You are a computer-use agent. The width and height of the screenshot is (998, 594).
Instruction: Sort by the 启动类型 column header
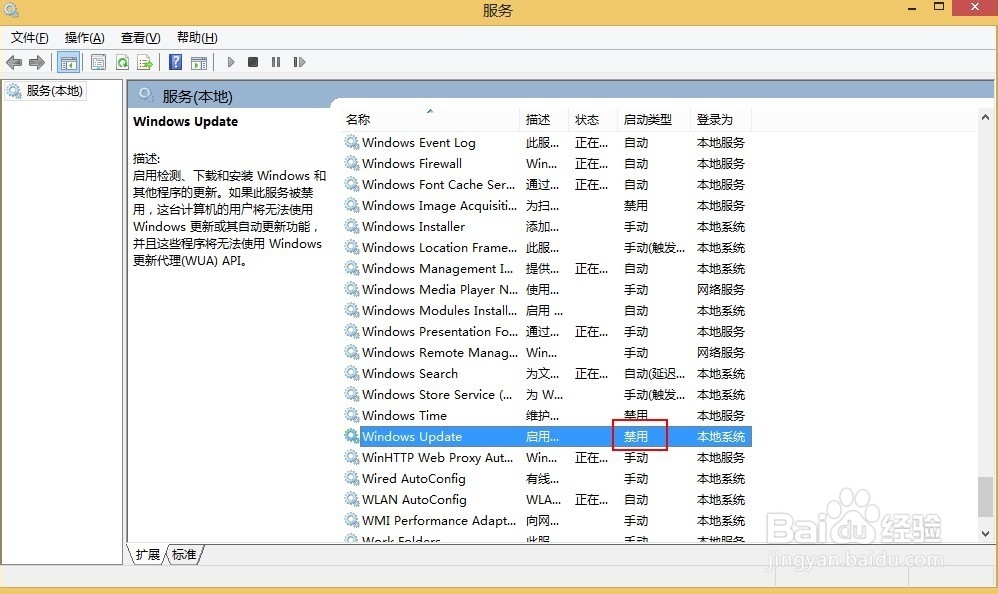point(654,120)
